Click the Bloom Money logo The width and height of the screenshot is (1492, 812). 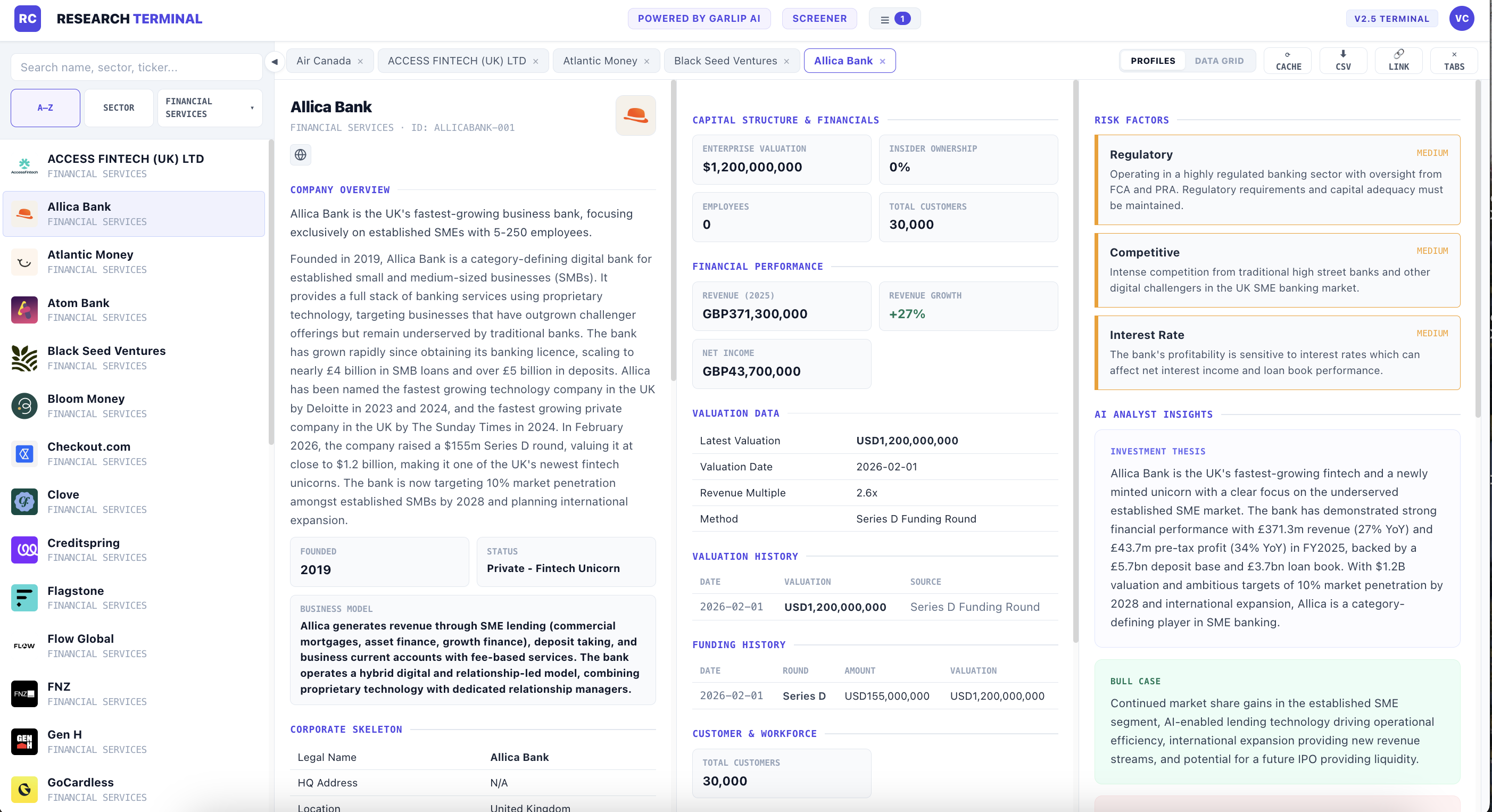(x=24, y=406)
